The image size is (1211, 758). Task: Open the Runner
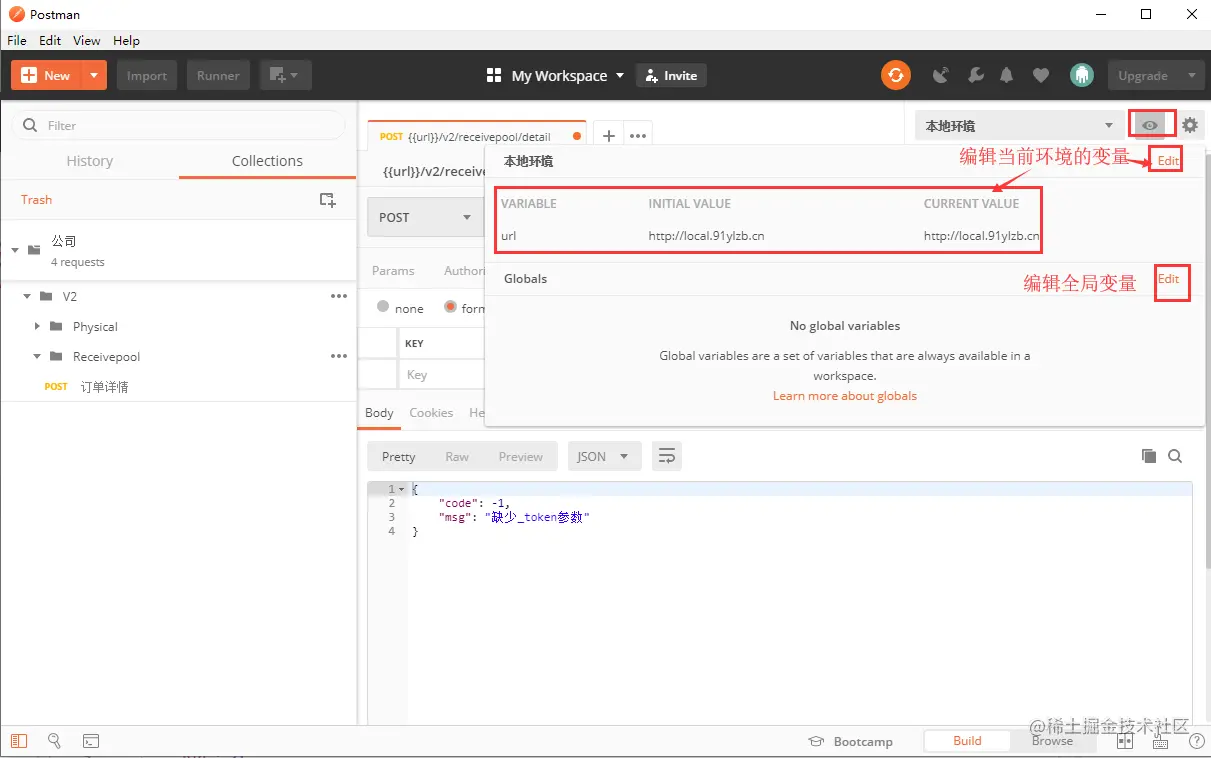point(218,75)
